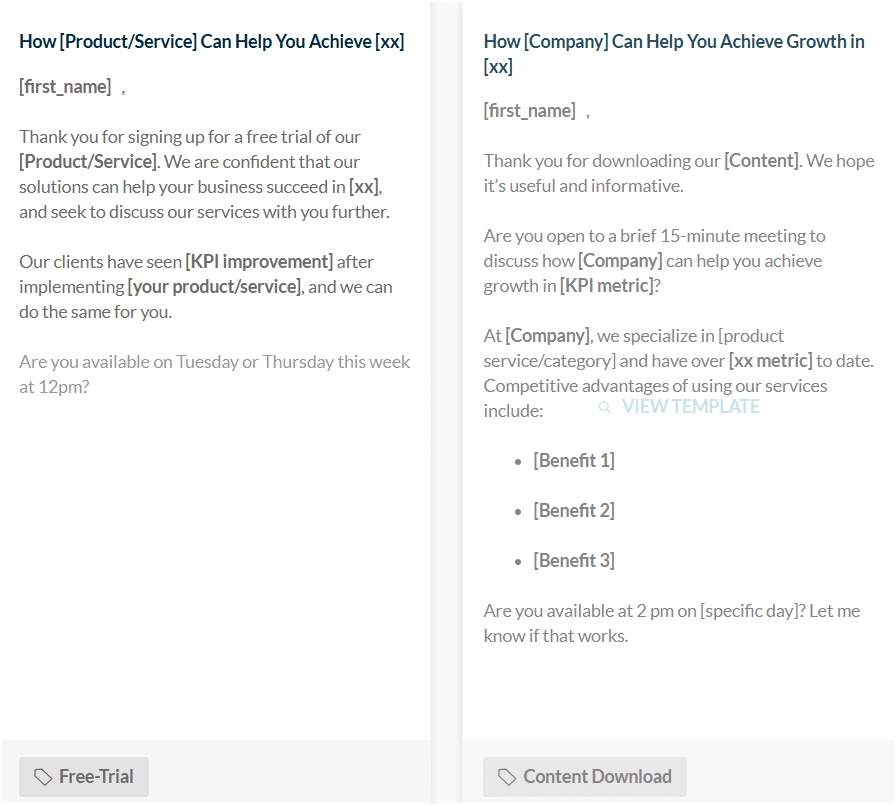Click the [first_name] placeholder in the right template
This screenshot has height=805, width=896.
(x=530, y=111)
